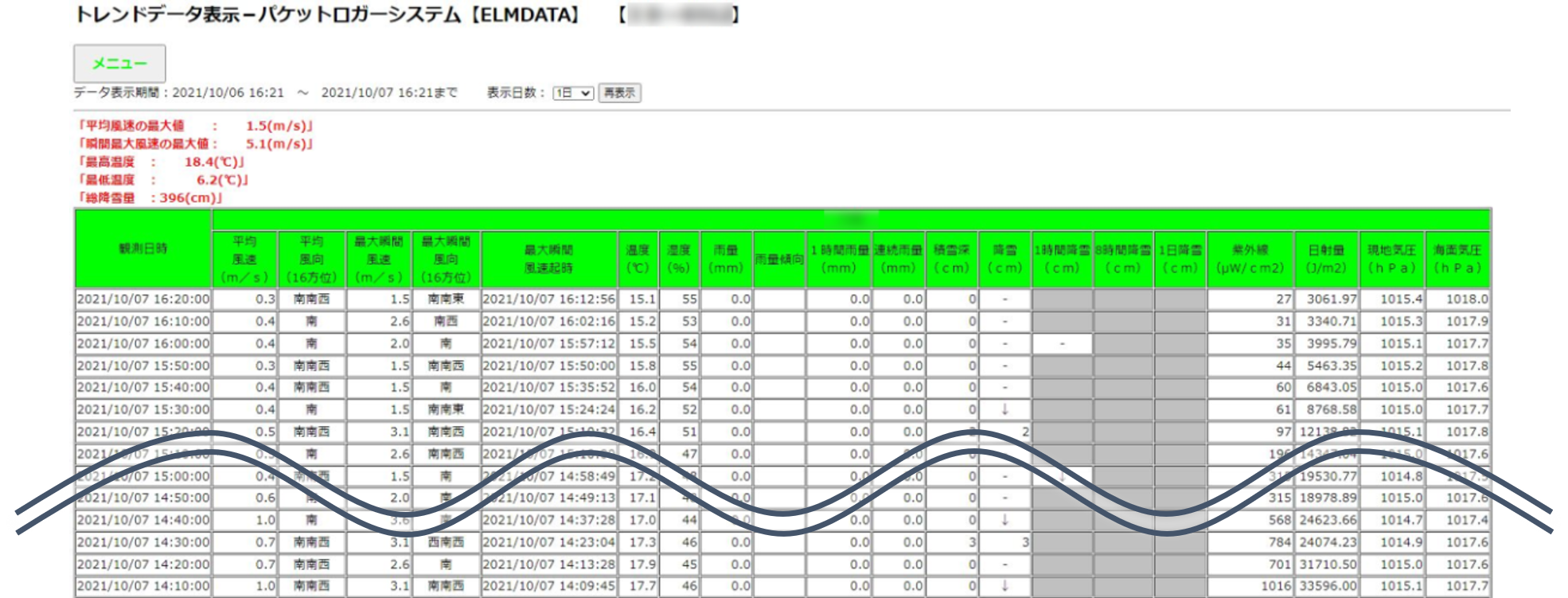
Task: Expand the 表示日数 dropdown showing 1日
Action: pos(573,93)
